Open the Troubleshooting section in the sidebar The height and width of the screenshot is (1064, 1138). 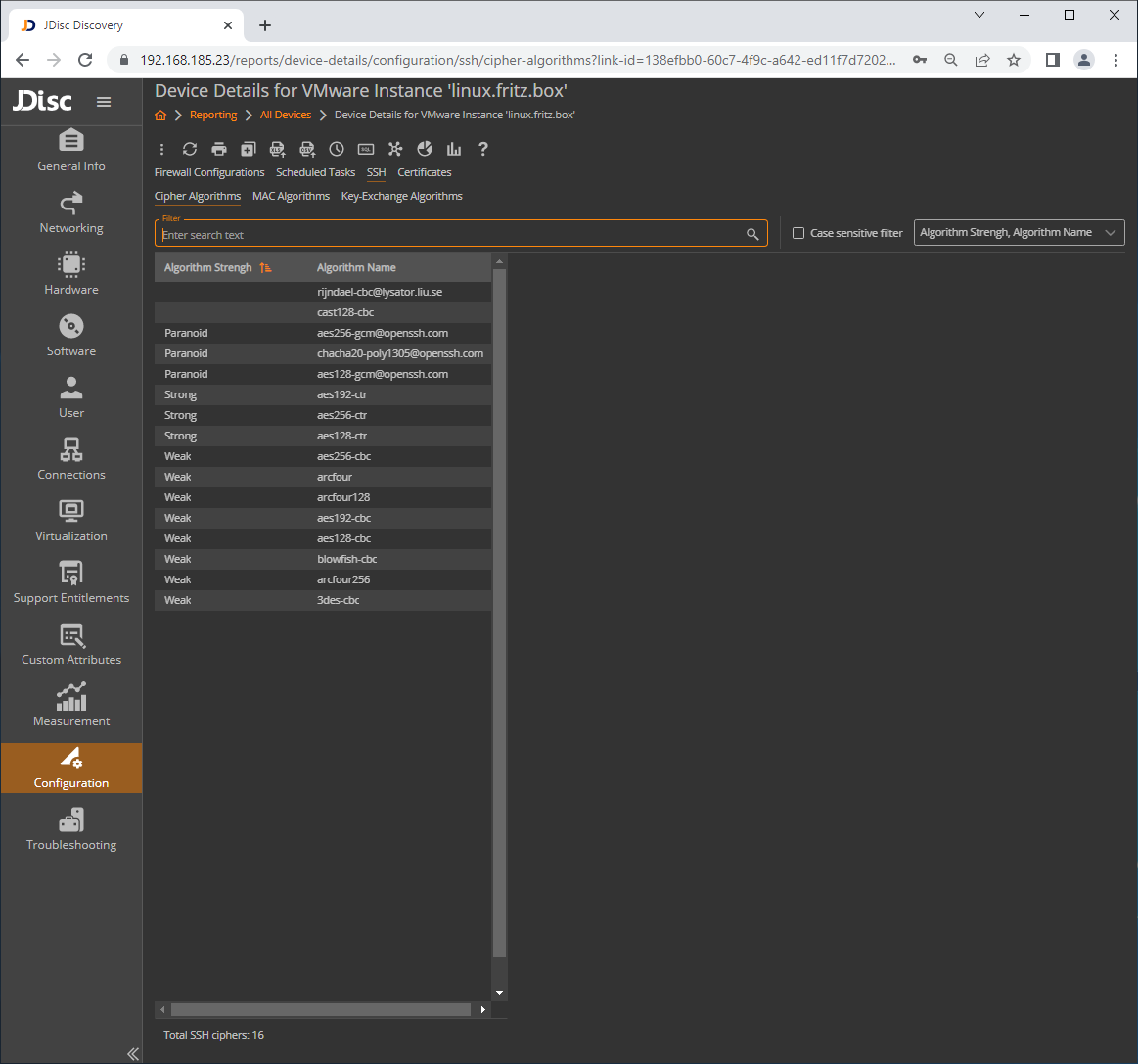point(71,829)
